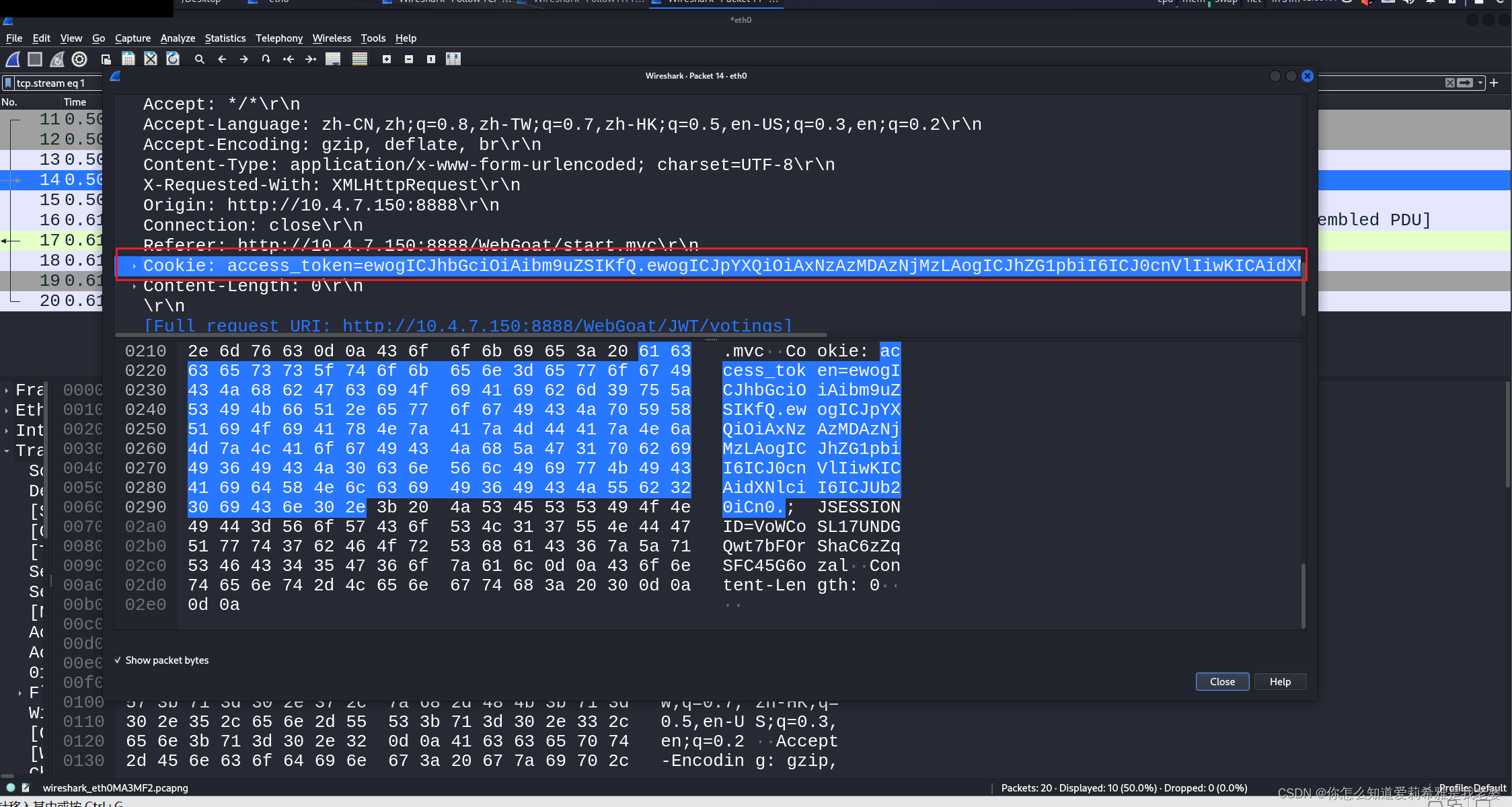This screenshot has height=807, width=1512.
Task: Open the Telephony menu
Action: [279, 38]
